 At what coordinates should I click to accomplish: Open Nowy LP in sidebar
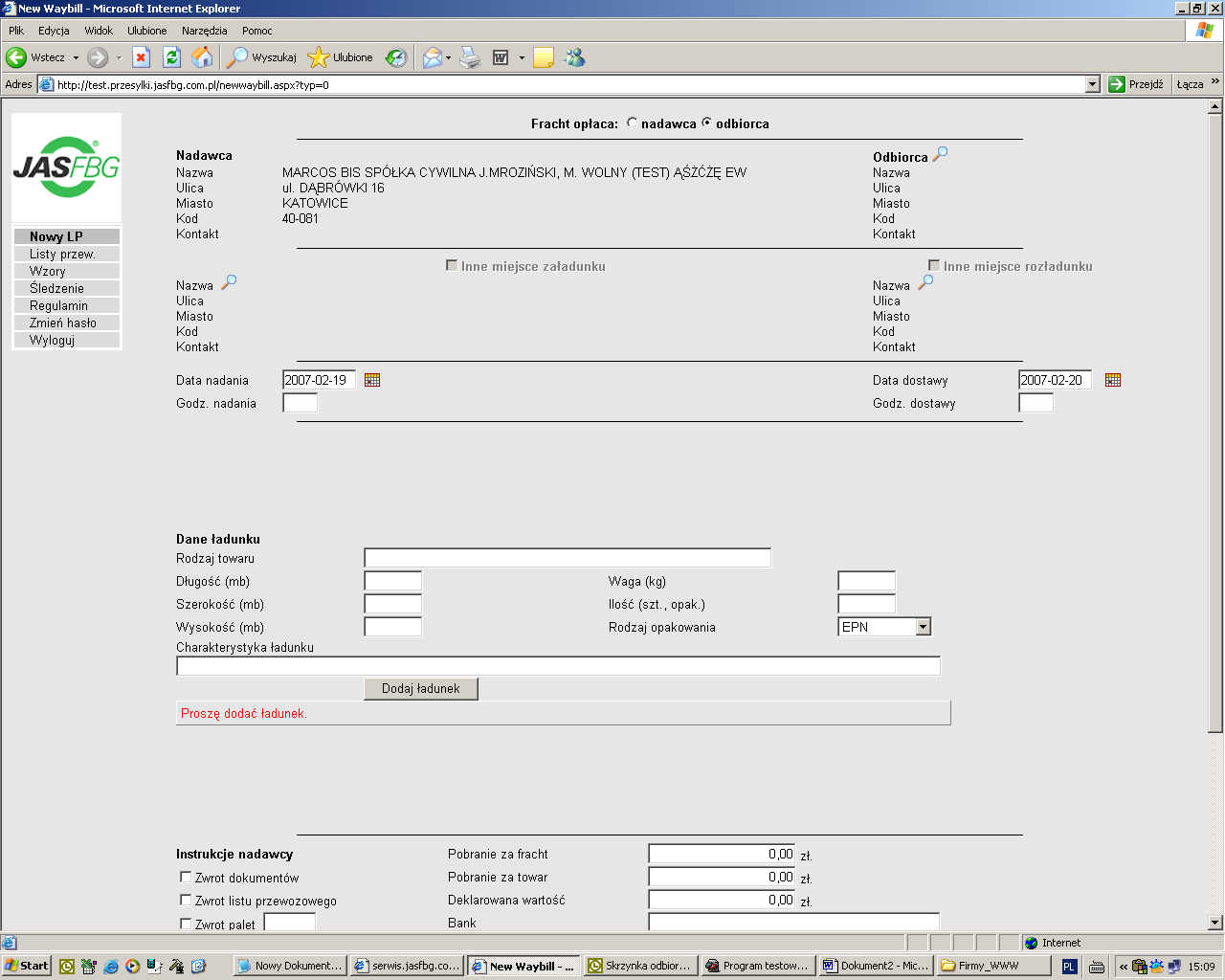pyautogui.click(x=67, y=236)
